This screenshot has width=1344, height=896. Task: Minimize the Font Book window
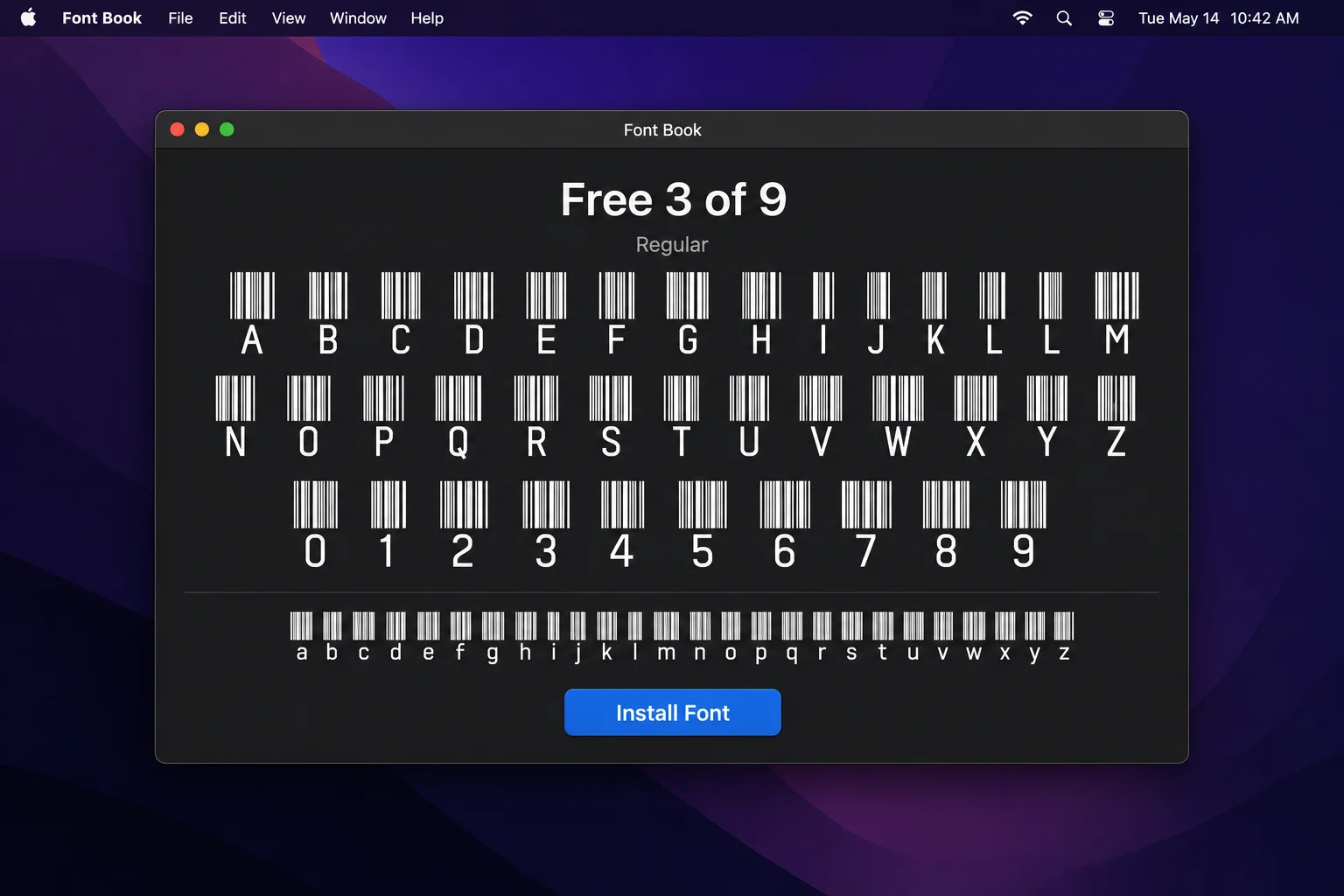(201, 129)
